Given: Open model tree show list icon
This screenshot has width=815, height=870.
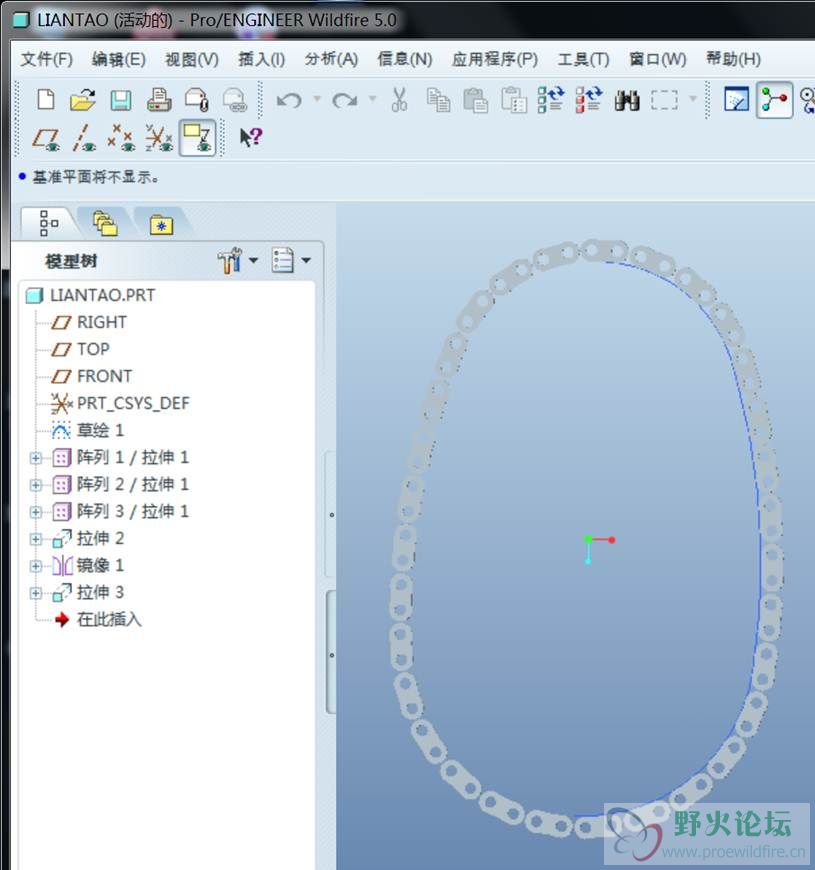Looking at the screenshot, I should [282, 260].
